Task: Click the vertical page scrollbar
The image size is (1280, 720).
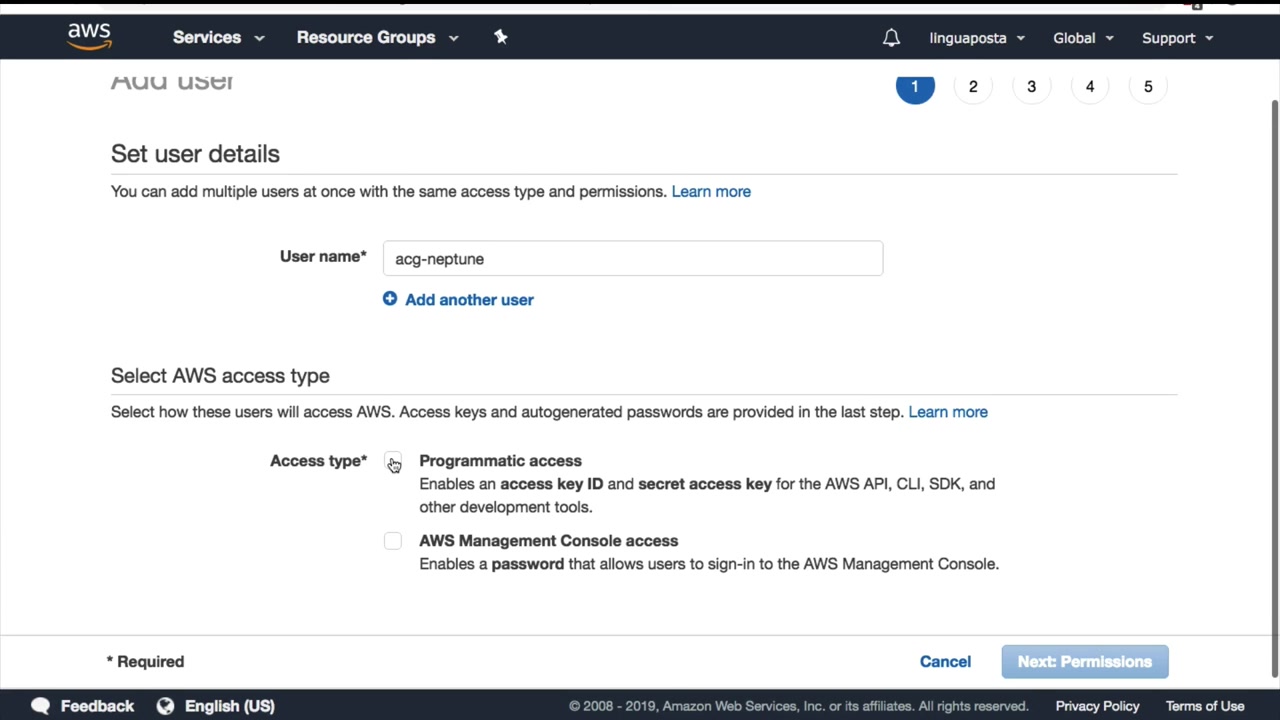Action: tap(1274, 380)
